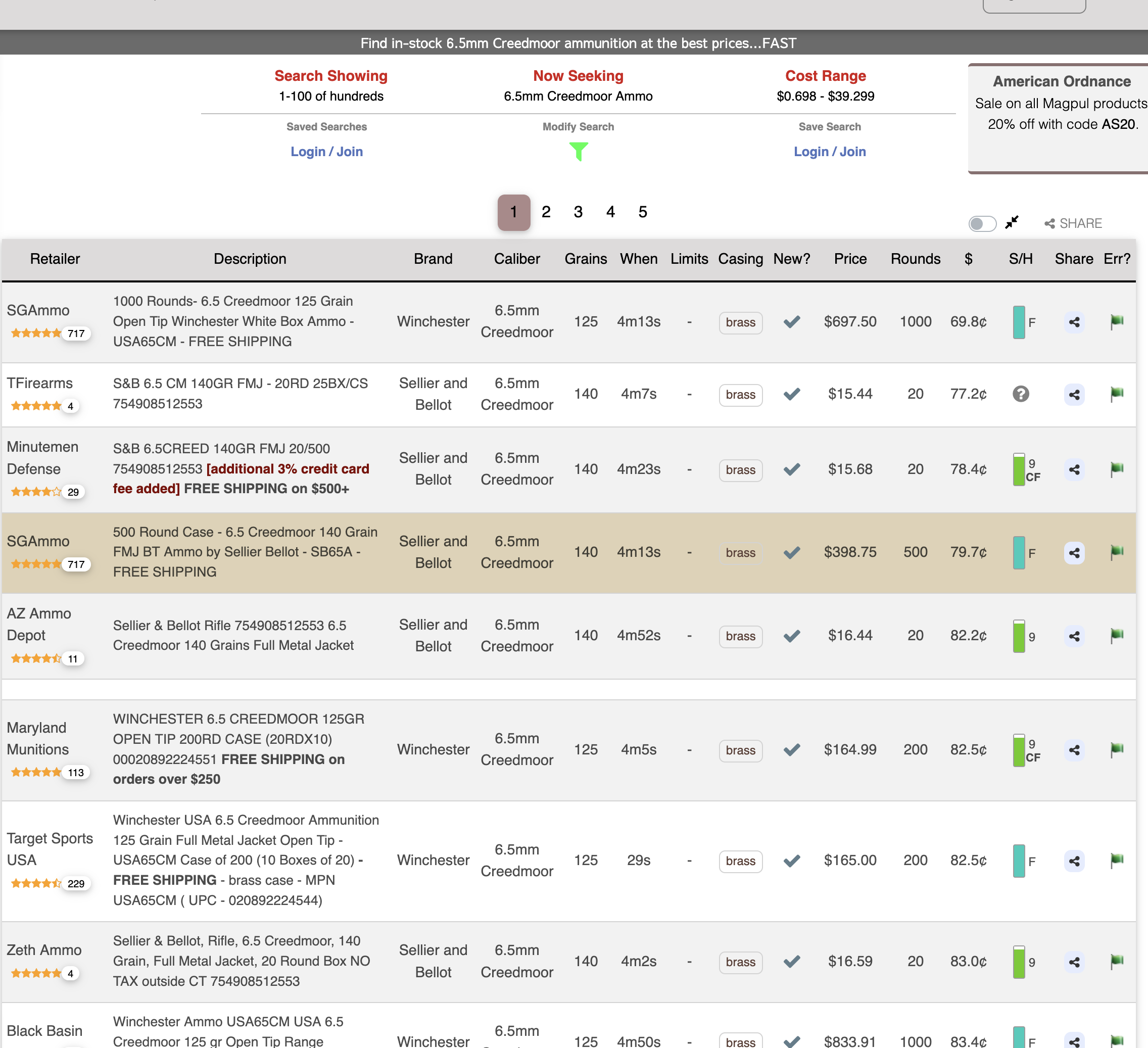The image size is (1148, 1048).
Task: Sort by the Brand column header
Action: coord(433,259)
